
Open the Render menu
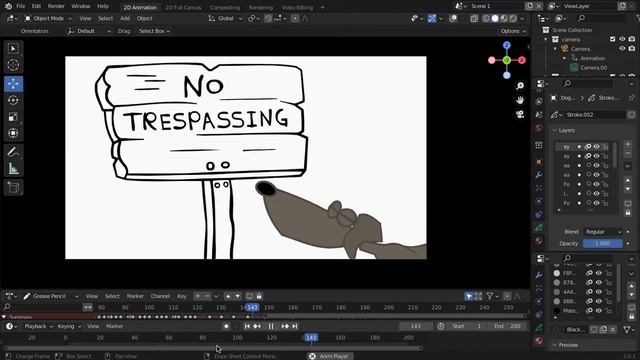click(x=56, y=6)
